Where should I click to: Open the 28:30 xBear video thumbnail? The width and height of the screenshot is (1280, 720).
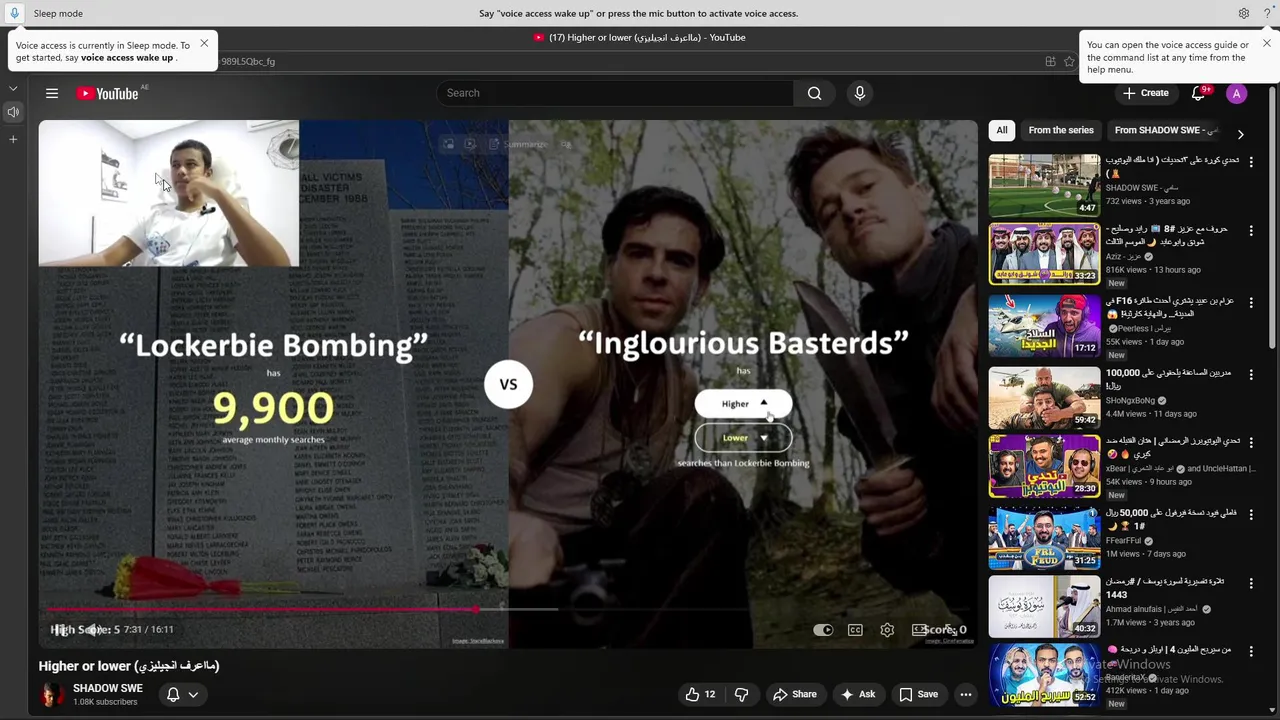[x=1044, y=466]
